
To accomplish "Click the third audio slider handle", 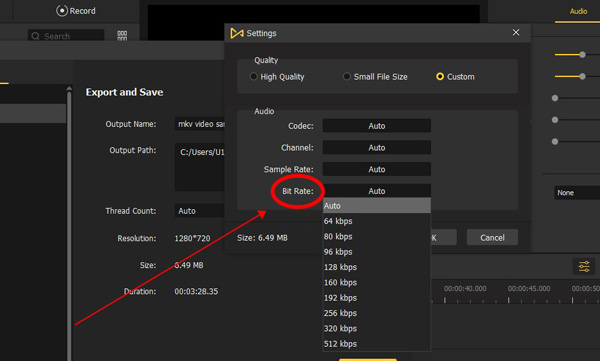I will click(x=555, y=98).
